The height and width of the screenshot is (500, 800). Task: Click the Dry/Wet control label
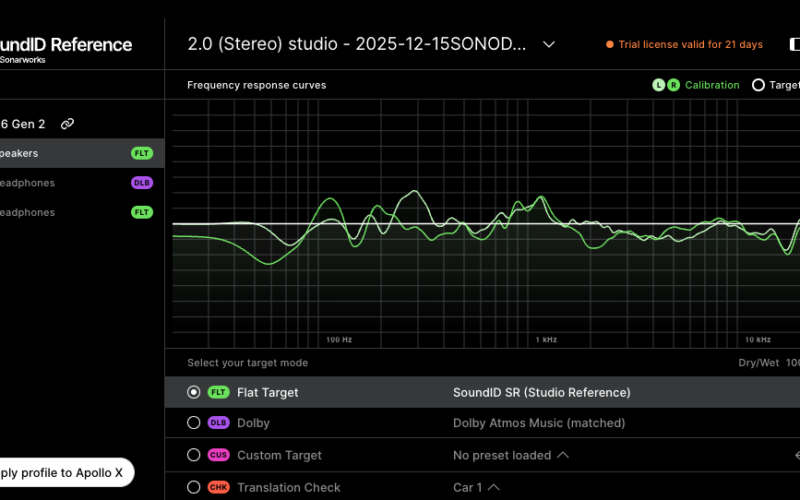click(759, 363)
